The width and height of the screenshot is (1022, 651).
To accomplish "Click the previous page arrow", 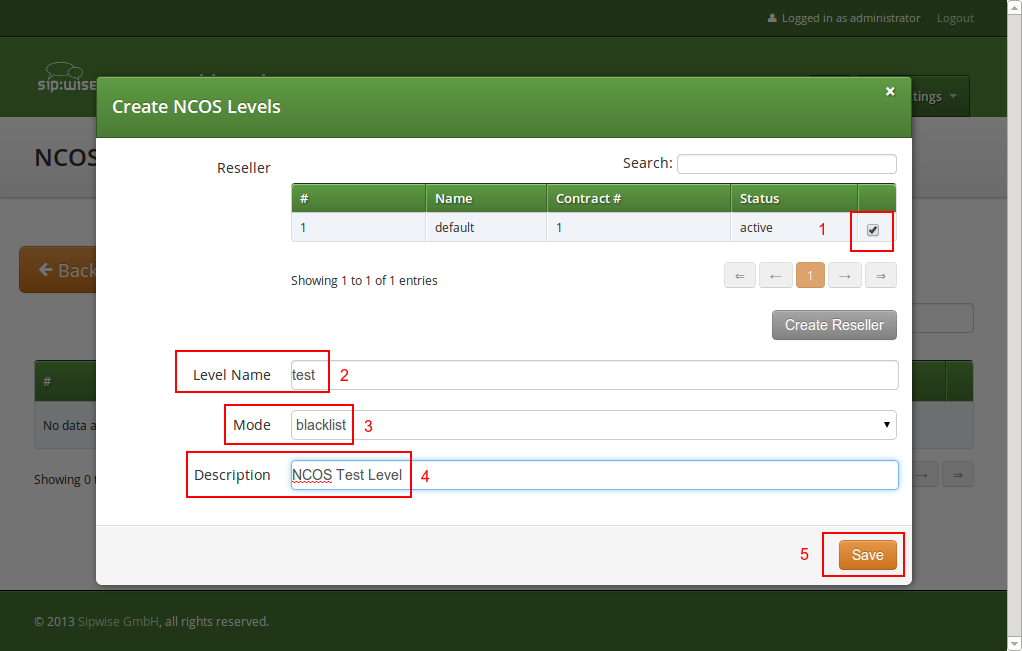I will point(775,275).
